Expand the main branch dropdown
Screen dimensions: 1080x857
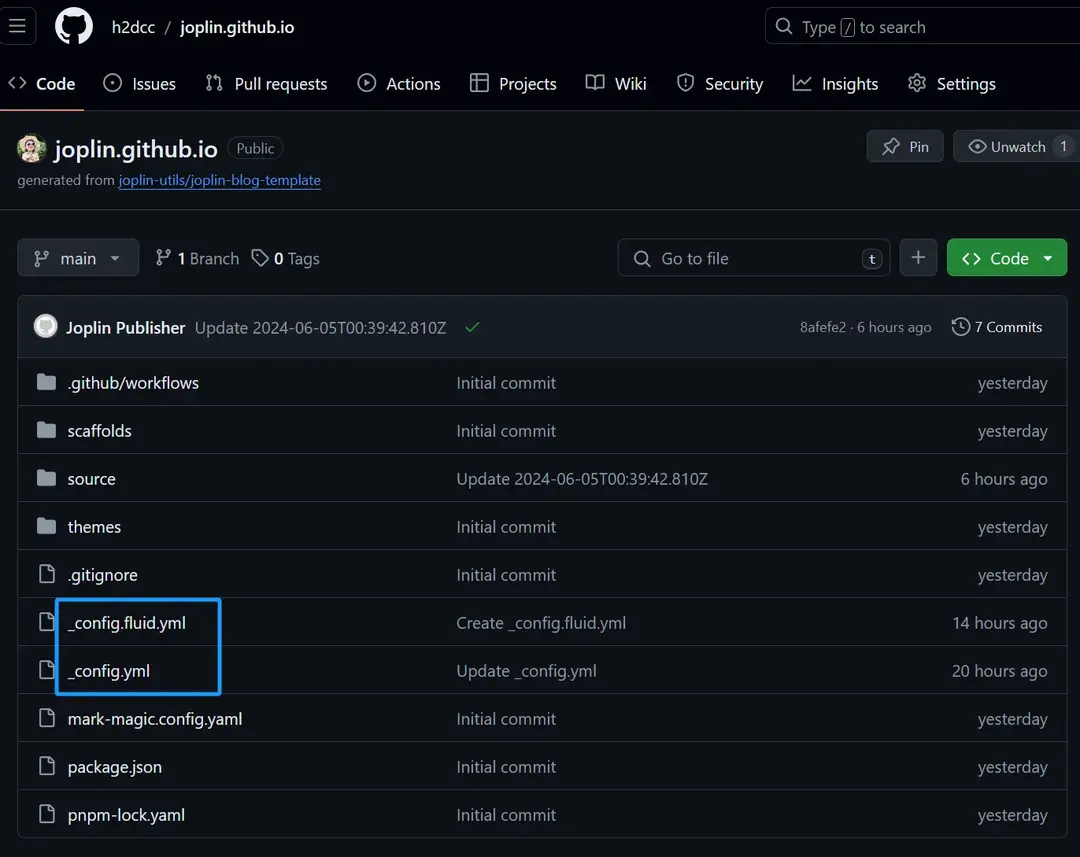[x=78, y=258]
